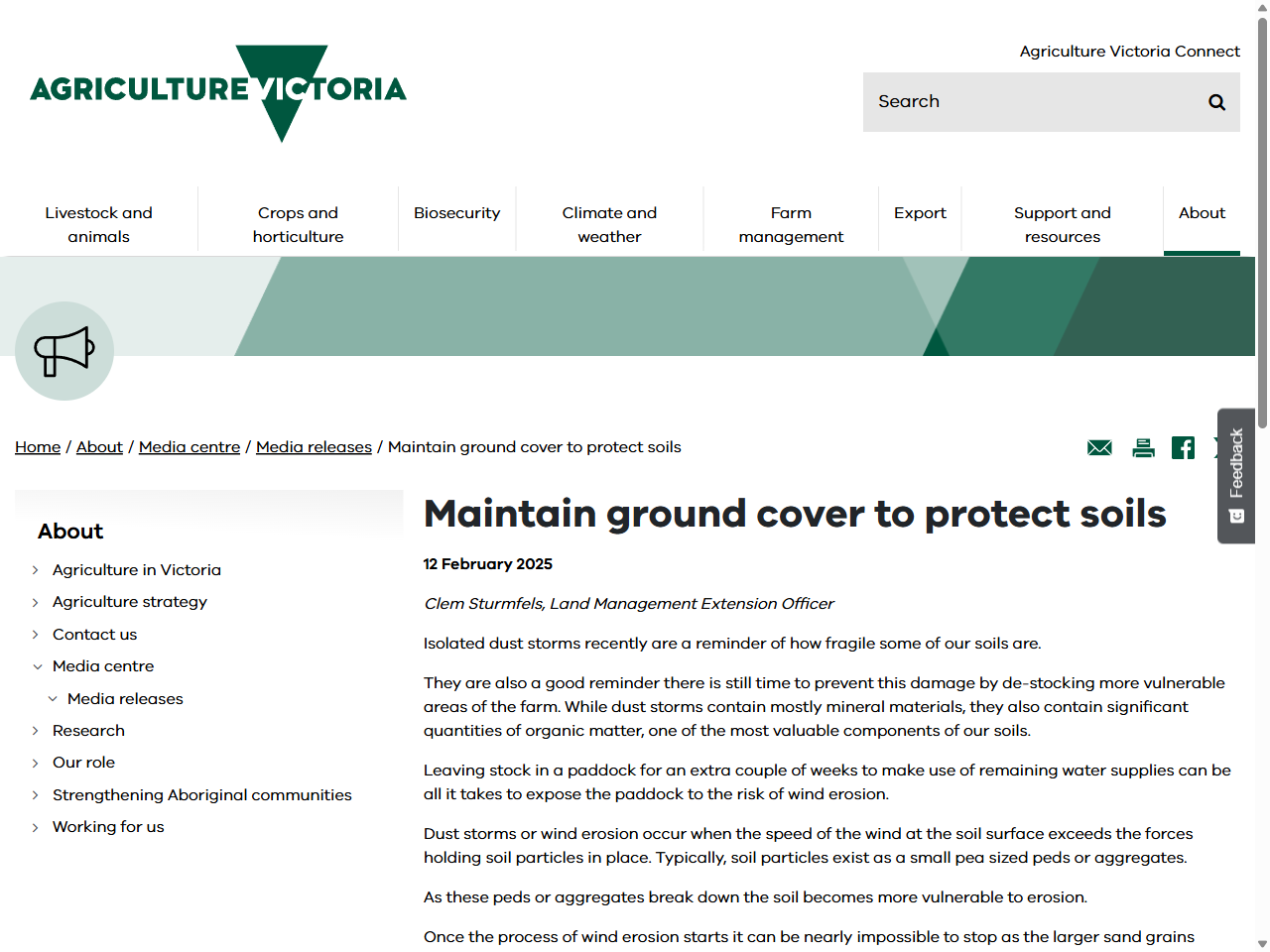Click the Agriculture Victoria logo

pyautogui.click(x=218, y=92)
